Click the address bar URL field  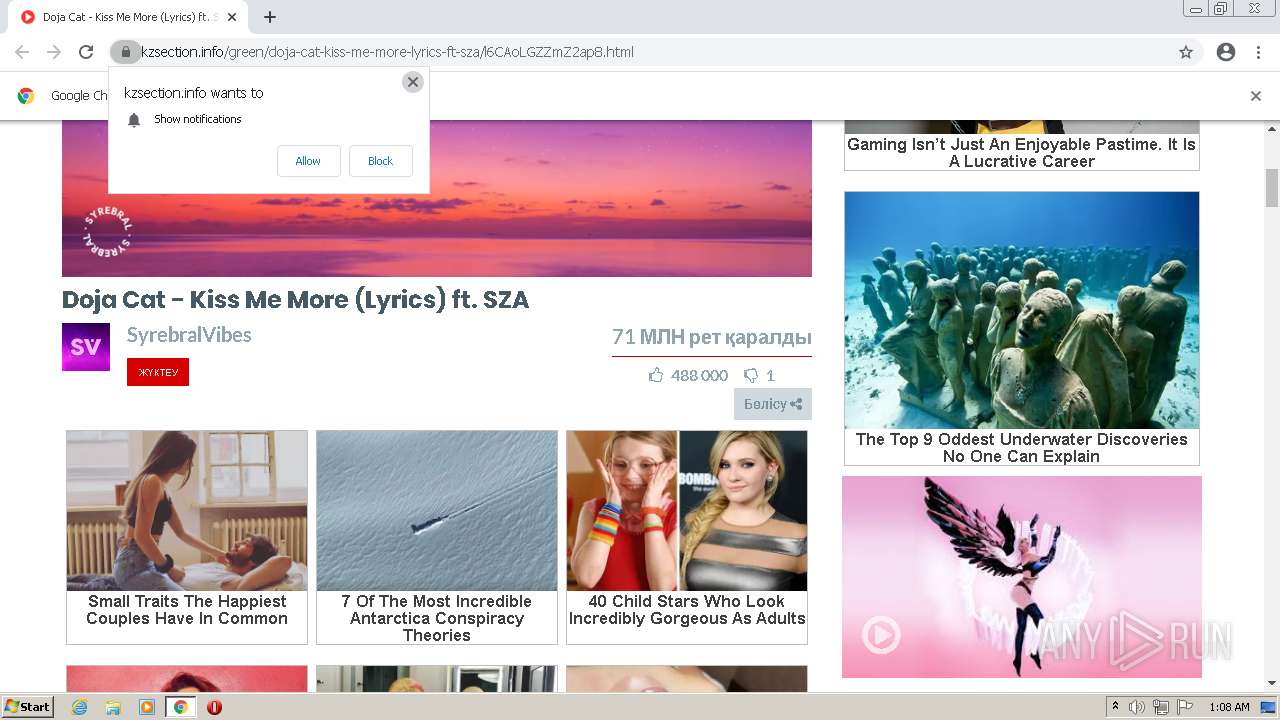pyautogui.click(x=640, y=52)
